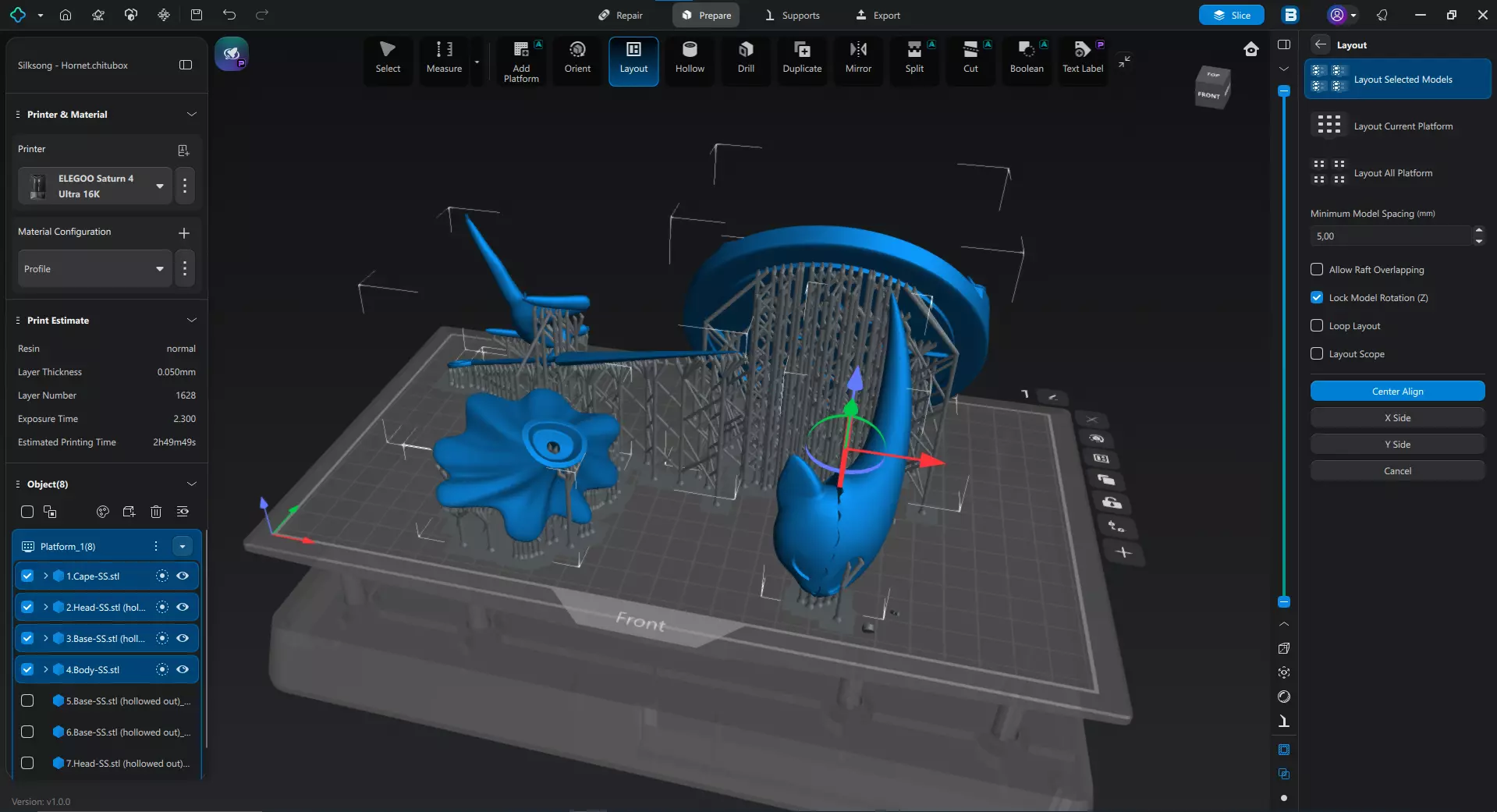Click the upper layer slider handle
1497x812 pixels.
tap(1284, 91)
